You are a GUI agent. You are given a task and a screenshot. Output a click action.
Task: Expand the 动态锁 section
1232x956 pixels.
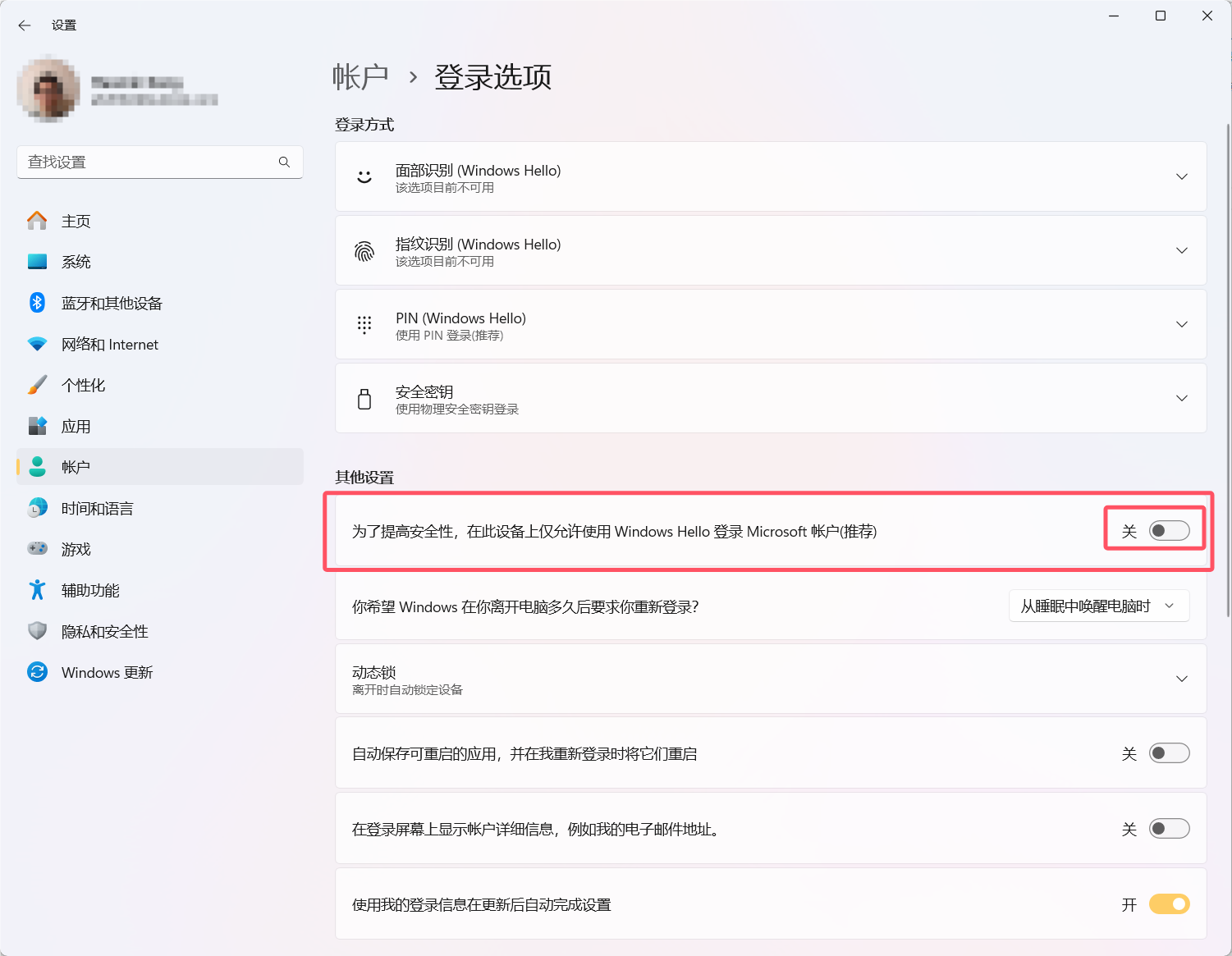coord(1181,679)
